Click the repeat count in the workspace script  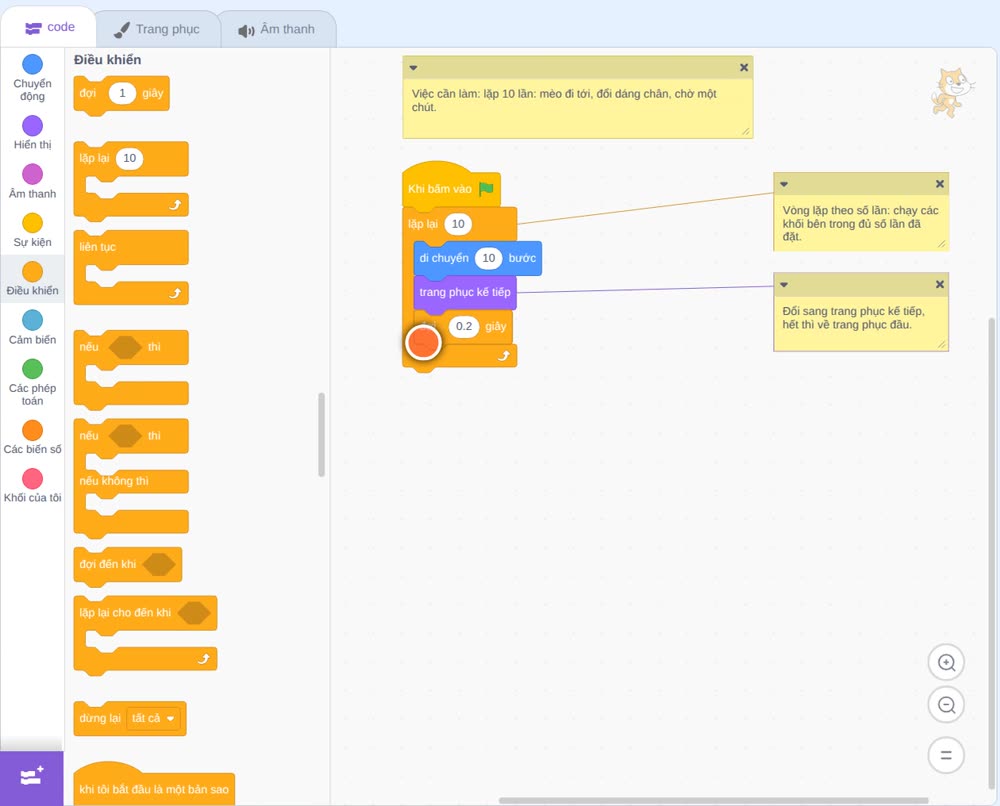(x=458, y=224)
